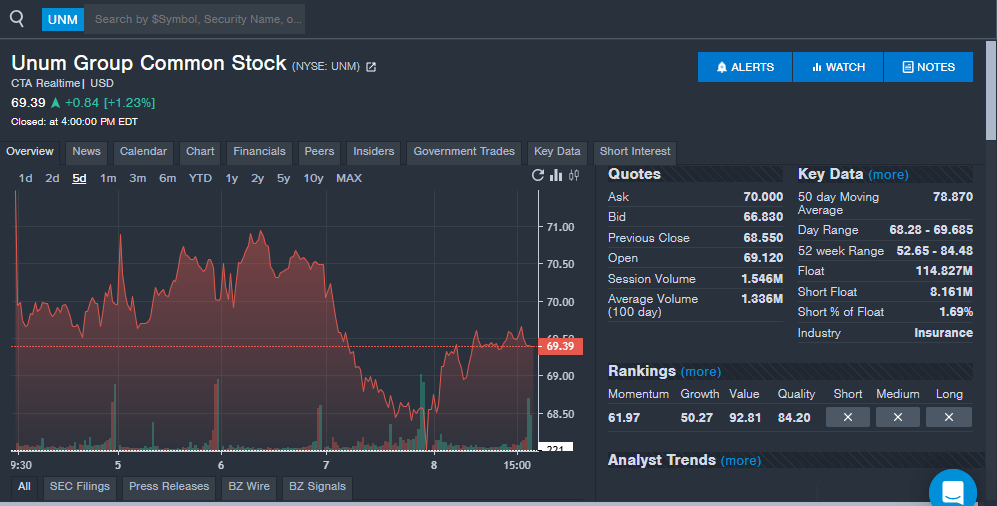Open the Government Trades tab

464,151
